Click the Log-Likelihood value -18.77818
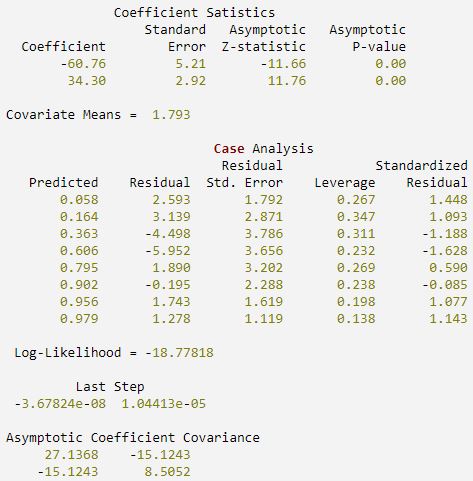Image resolution: width=473 pixels, height=481 pixels. pos(179,353)
